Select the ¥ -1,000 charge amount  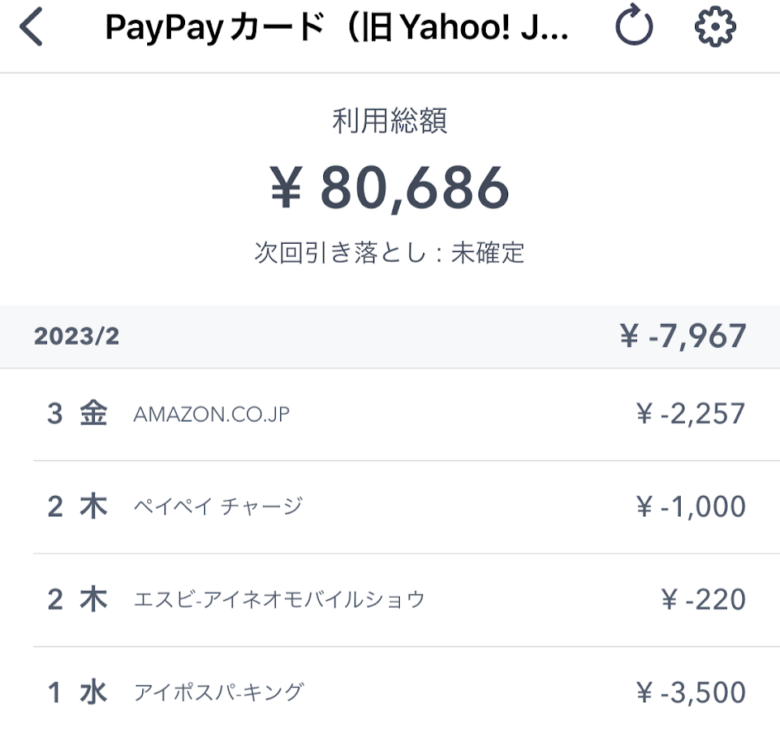click(690, 507)
